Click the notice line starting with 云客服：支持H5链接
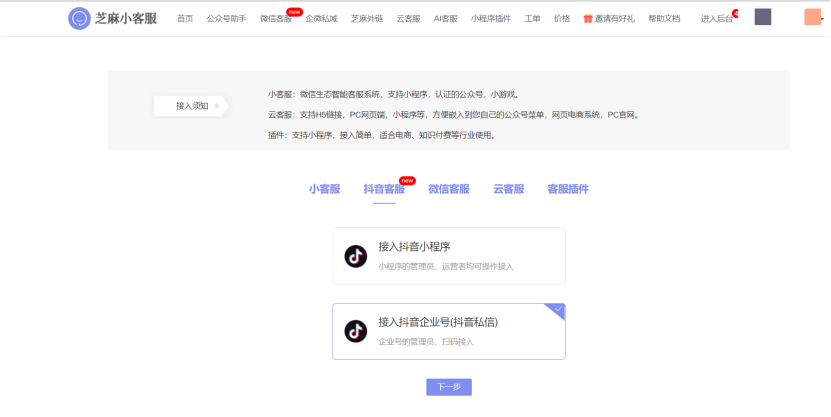This screenshot has width=831, height=417. tap(455, 115)
